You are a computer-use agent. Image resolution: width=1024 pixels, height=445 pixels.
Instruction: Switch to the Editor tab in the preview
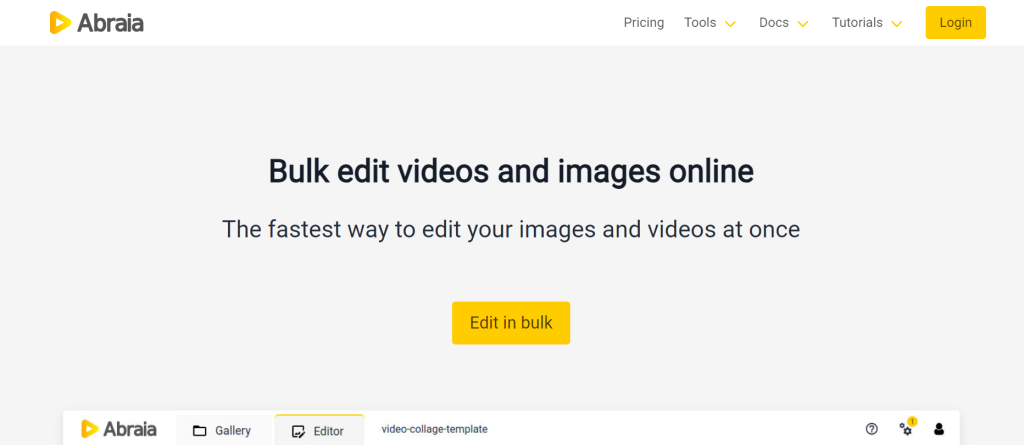[x=319, y=431]
